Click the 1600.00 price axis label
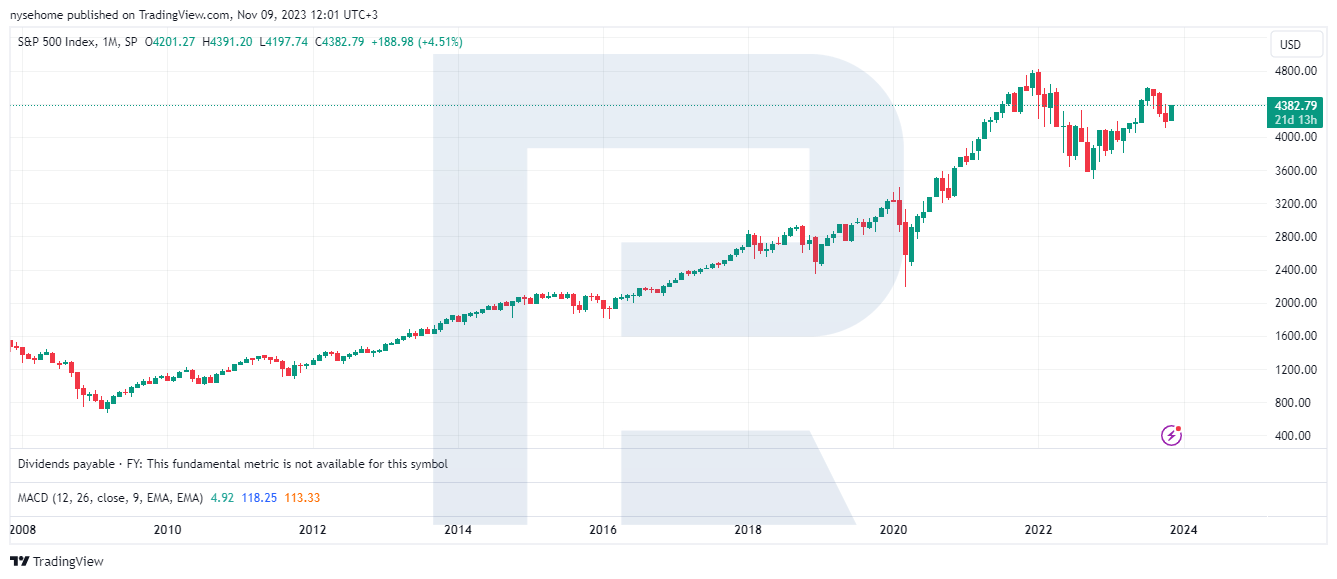Image resolution: width=1337 pixels, height=579 pixels. pyautogui.click(x=1294, y=335)
